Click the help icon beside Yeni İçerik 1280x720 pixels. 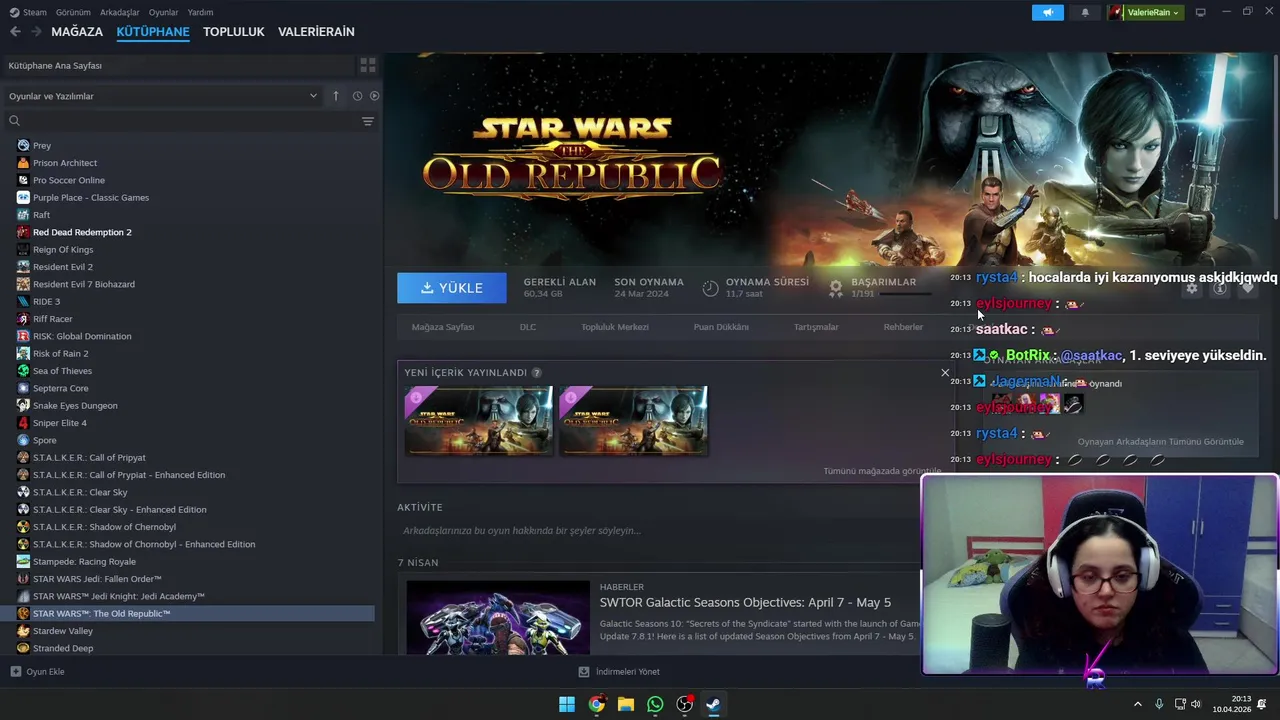pos(537,372)
